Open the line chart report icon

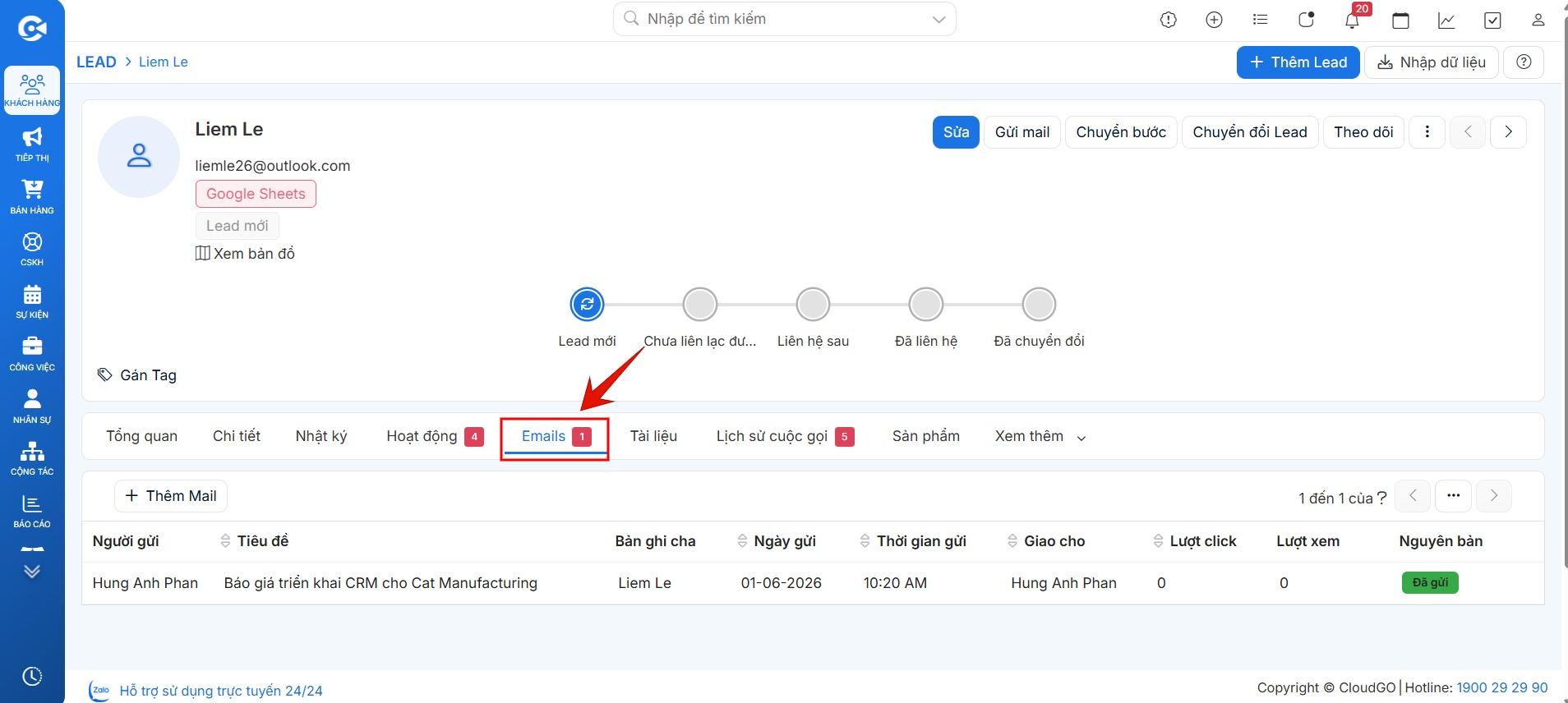[1446, 20]
